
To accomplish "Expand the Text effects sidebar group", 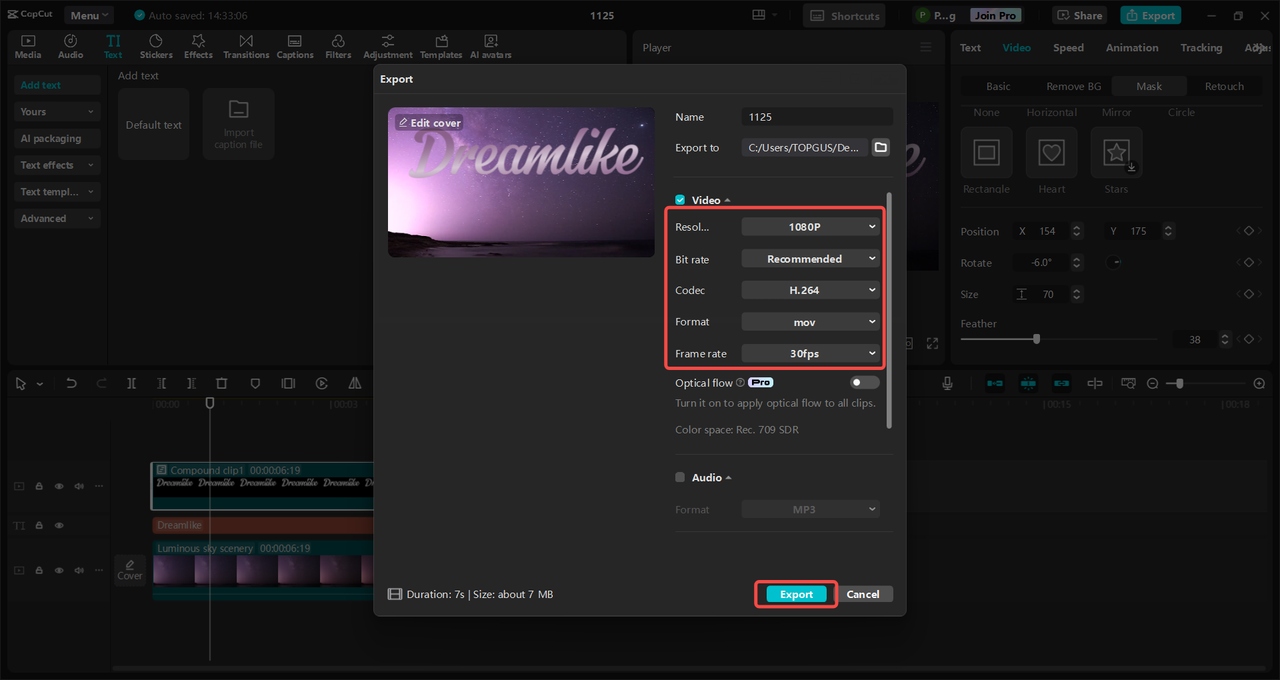I will point(57,165).
